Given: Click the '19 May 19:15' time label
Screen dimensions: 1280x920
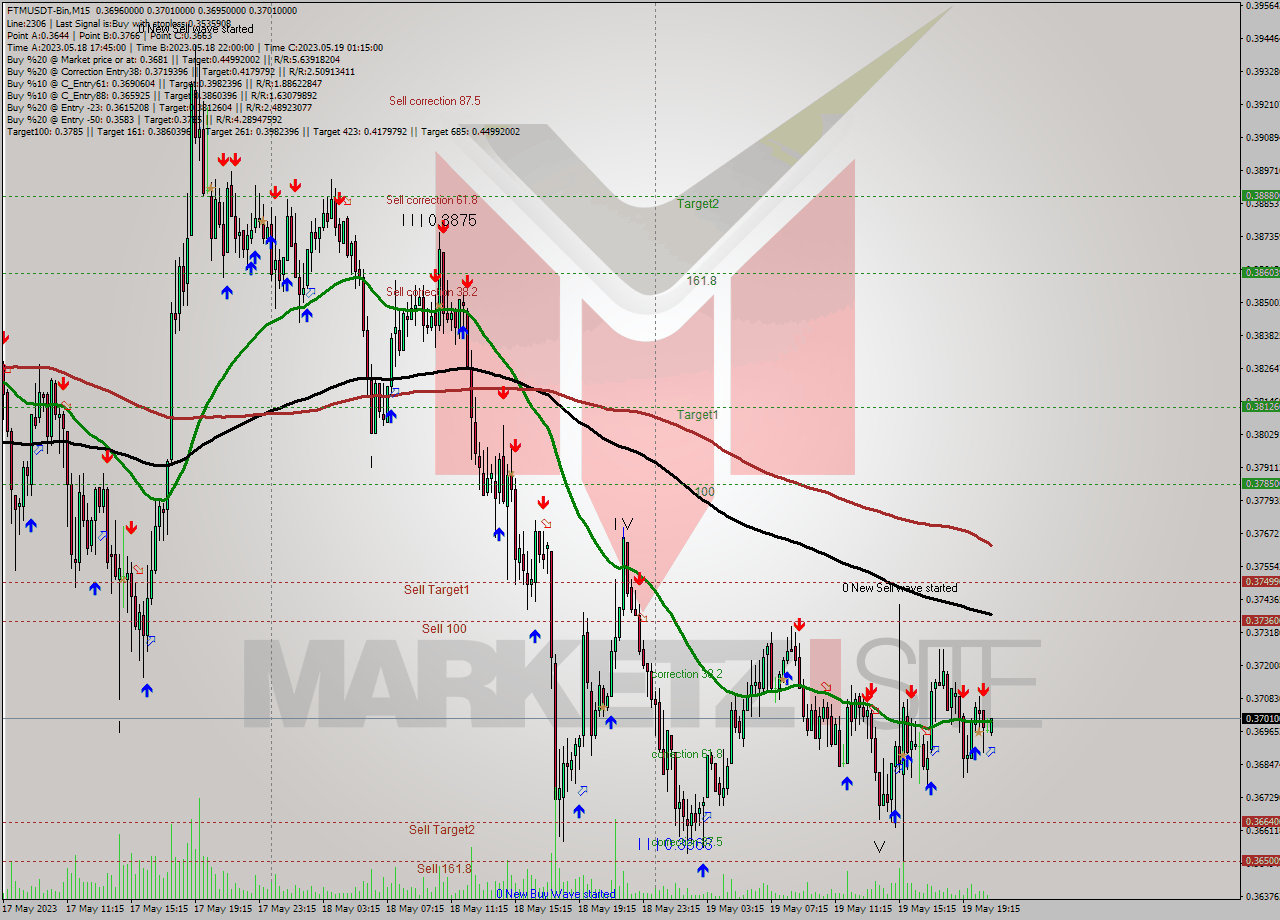Looking at the screenshot, I should tap(991, 910).
